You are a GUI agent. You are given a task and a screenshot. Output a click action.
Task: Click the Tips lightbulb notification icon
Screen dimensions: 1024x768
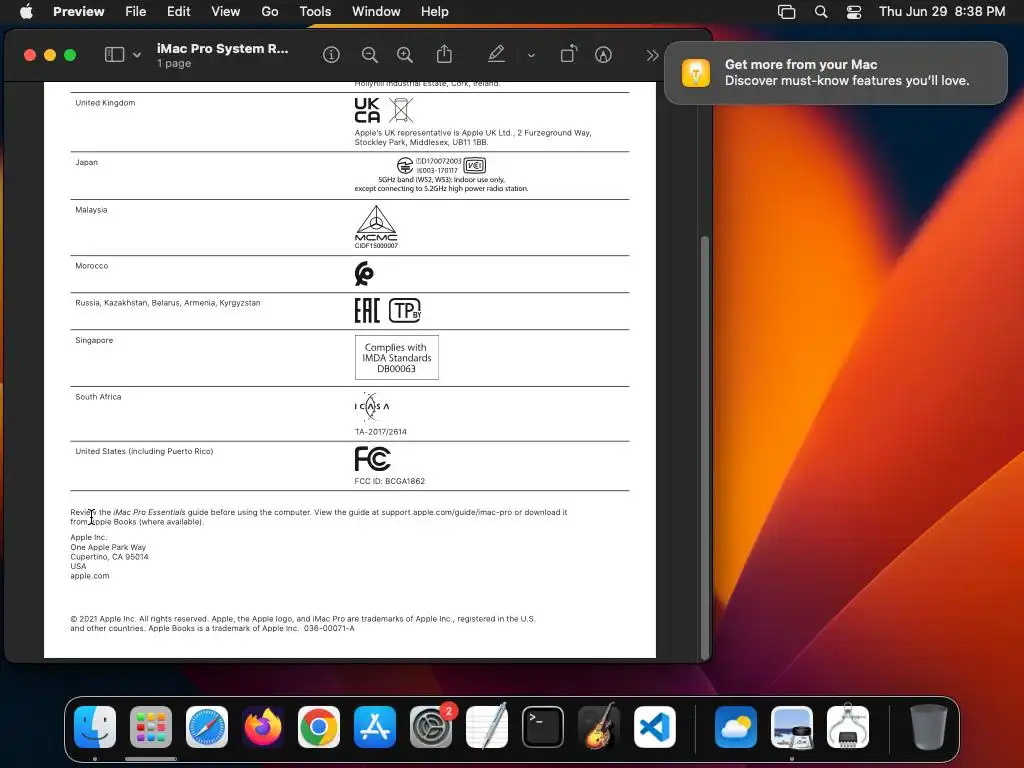click(x=696, y=72)
